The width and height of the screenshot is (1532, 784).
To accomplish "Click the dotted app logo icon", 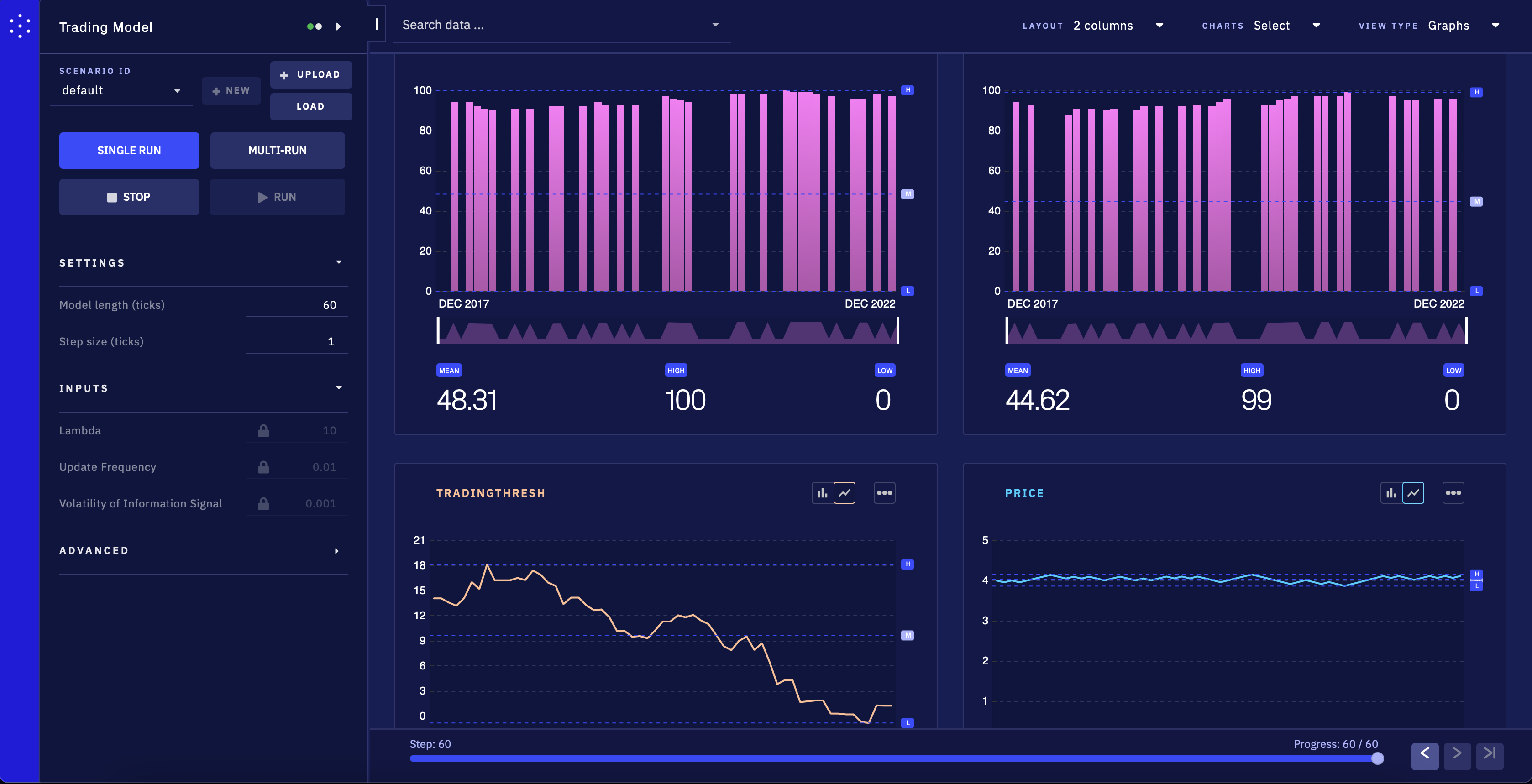I will [20, 26].
